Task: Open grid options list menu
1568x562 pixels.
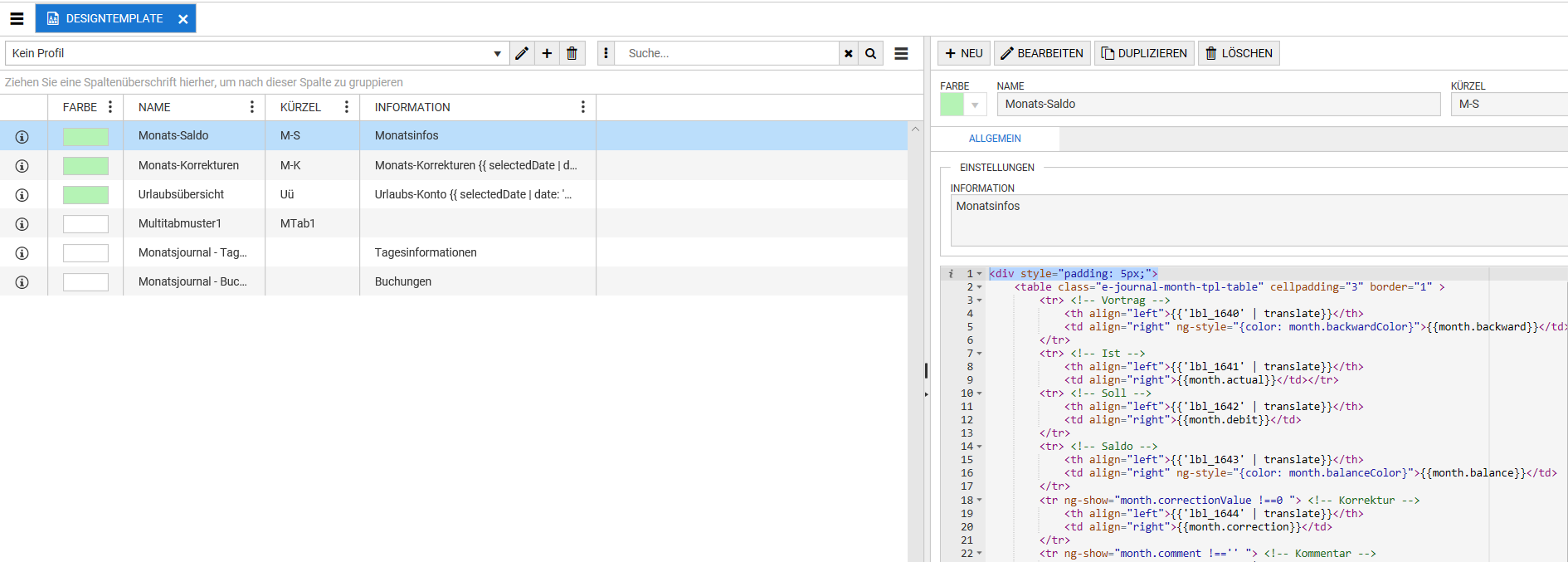Action: [901, 53]
